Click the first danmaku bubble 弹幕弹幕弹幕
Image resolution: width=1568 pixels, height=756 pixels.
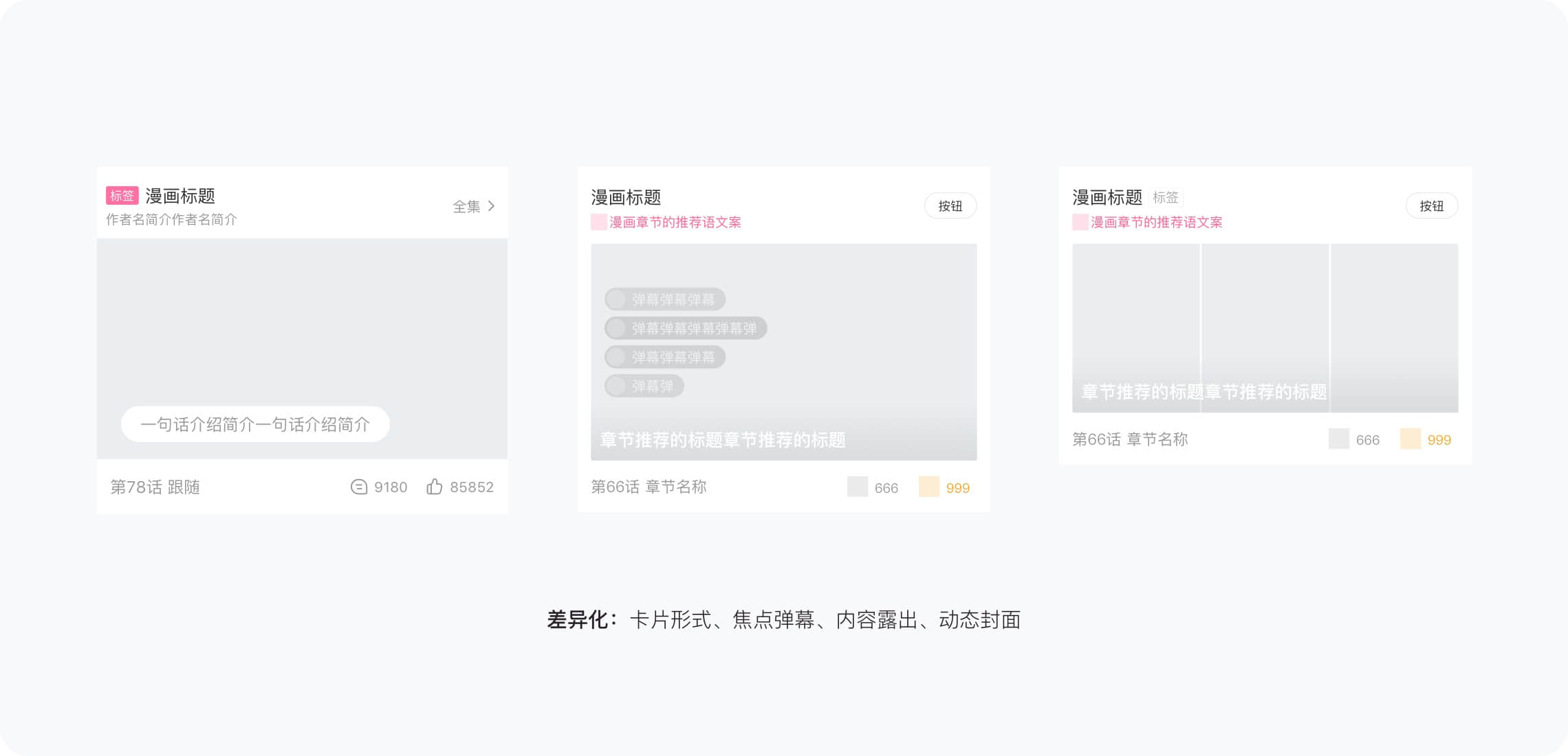[664, 300]
